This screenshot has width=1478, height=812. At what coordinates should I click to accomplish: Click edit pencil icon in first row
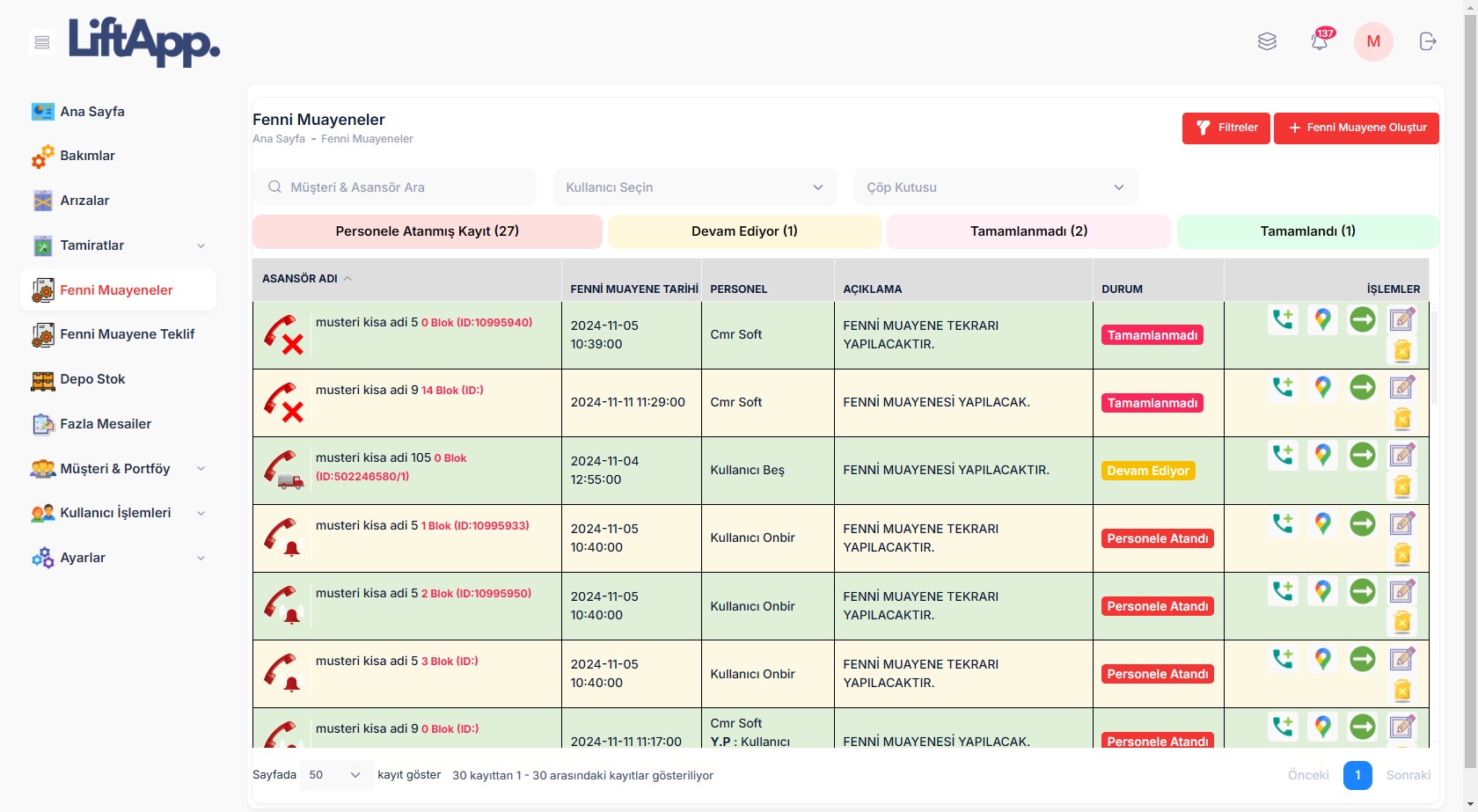coord(1401,319)
